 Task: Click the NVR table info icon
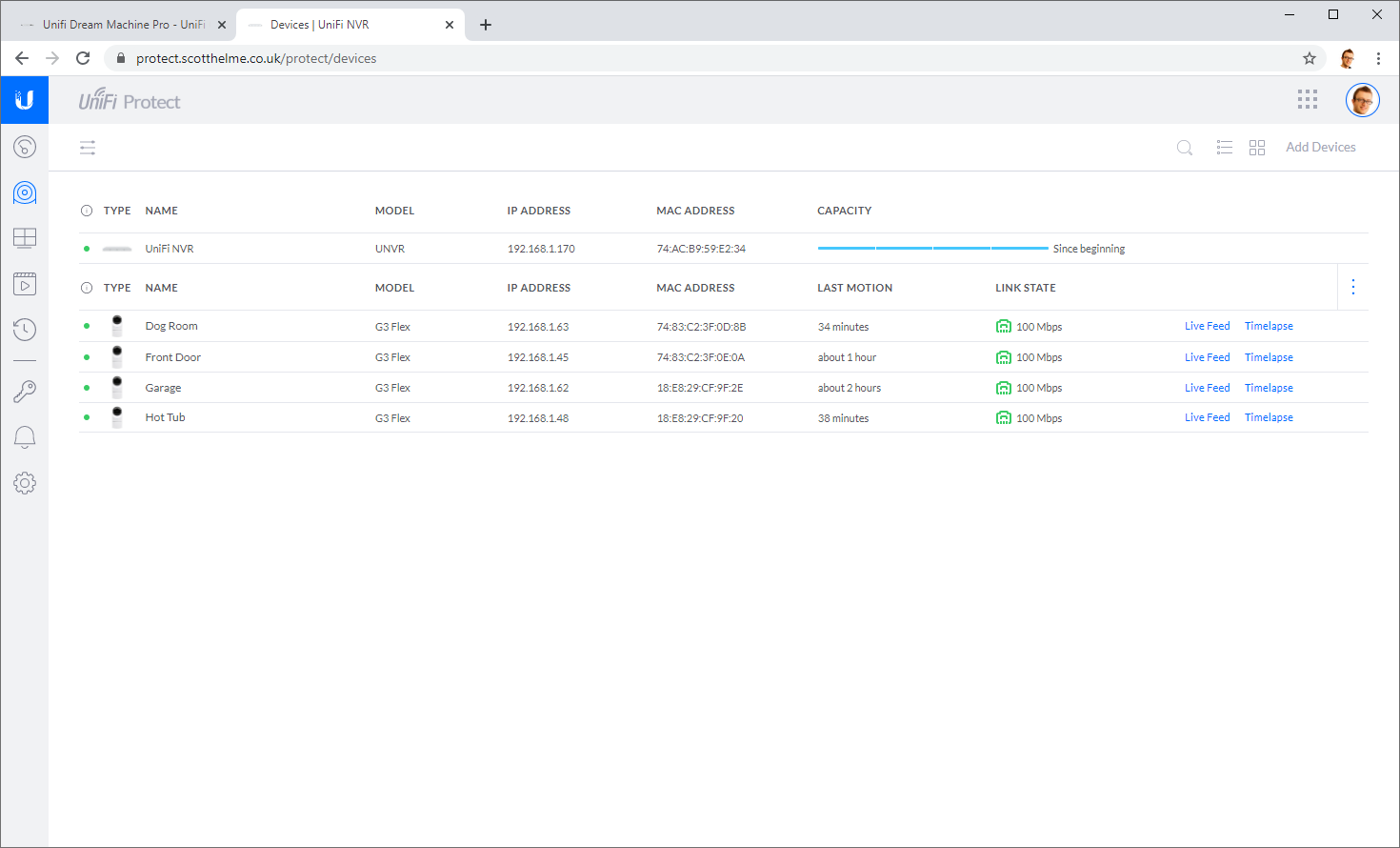tap(87, 211)
